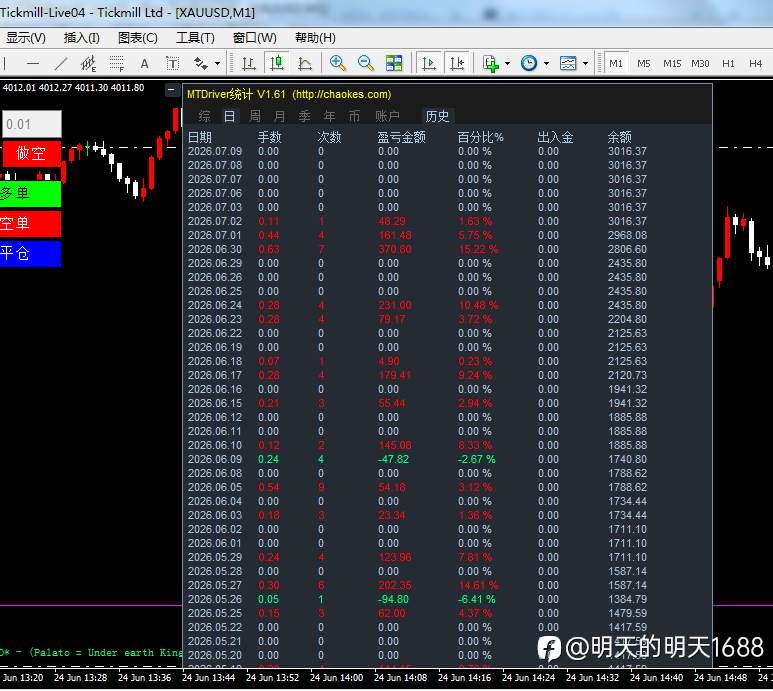Open the periods dropdown arrow
Image resolution: width=773 pixels, height=691 pixels.
(x=546, y=64)
